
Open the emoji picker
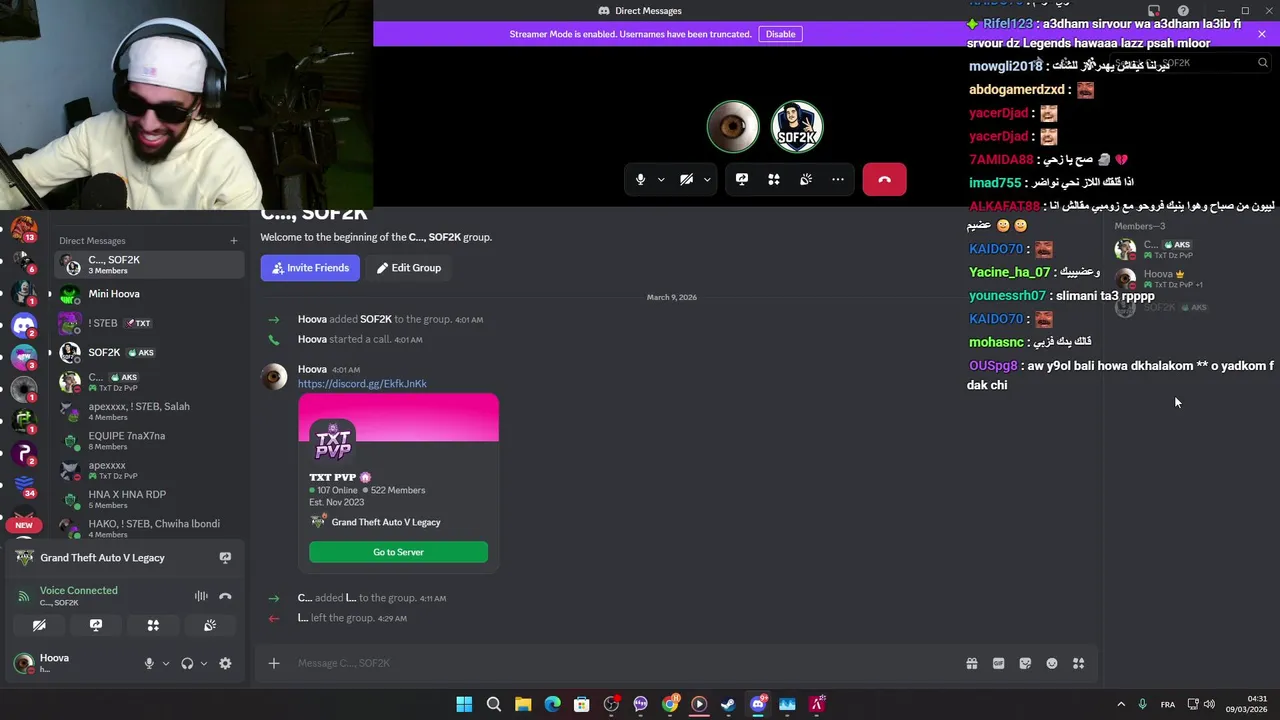click(x=1052, y=663)
